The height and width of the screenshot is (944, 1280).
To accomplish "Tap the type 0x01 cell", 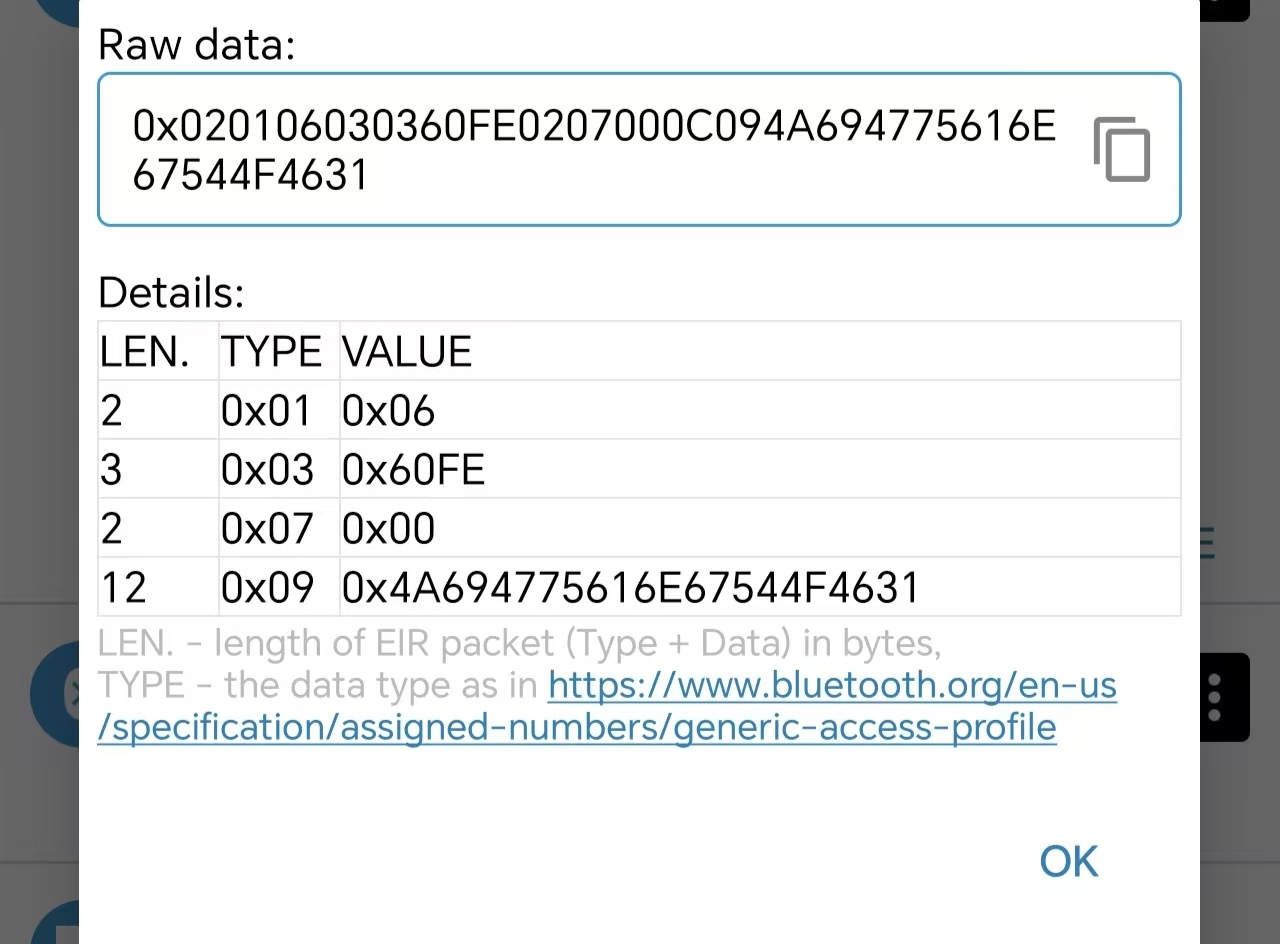I will pyautogui.click(x=267, y=411).
